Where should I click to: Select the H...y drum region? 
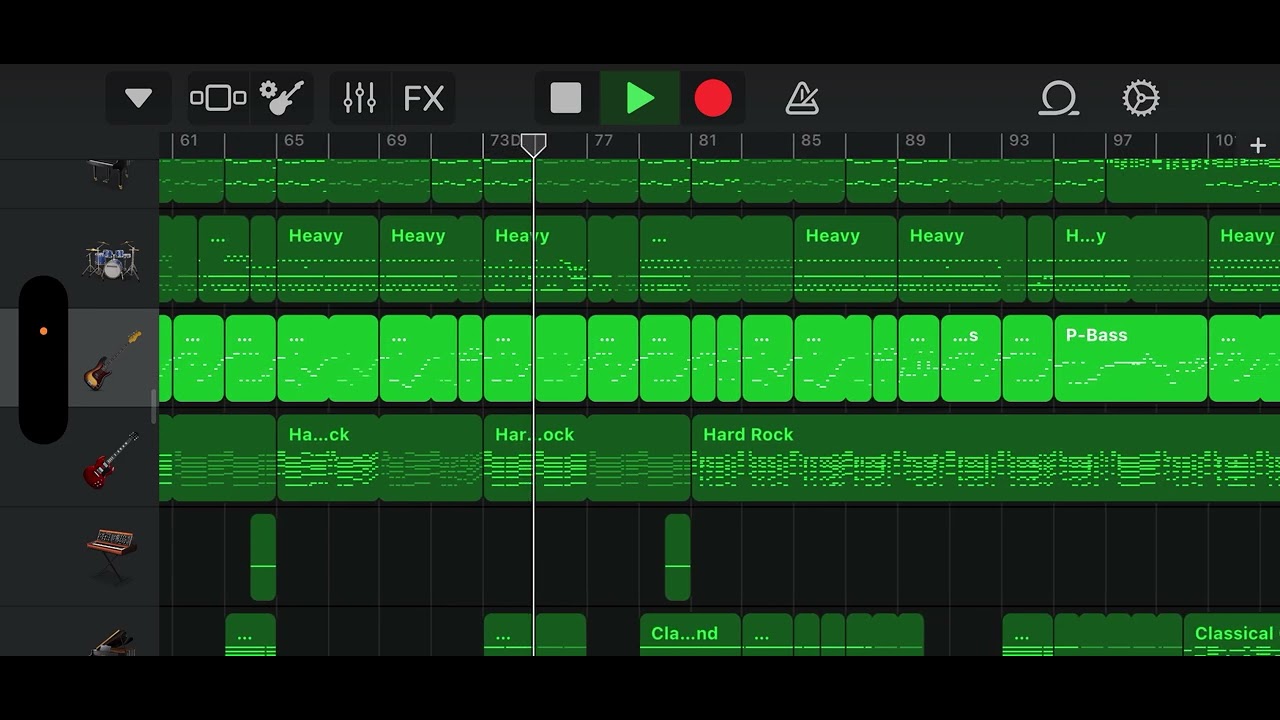point(1130,258)
